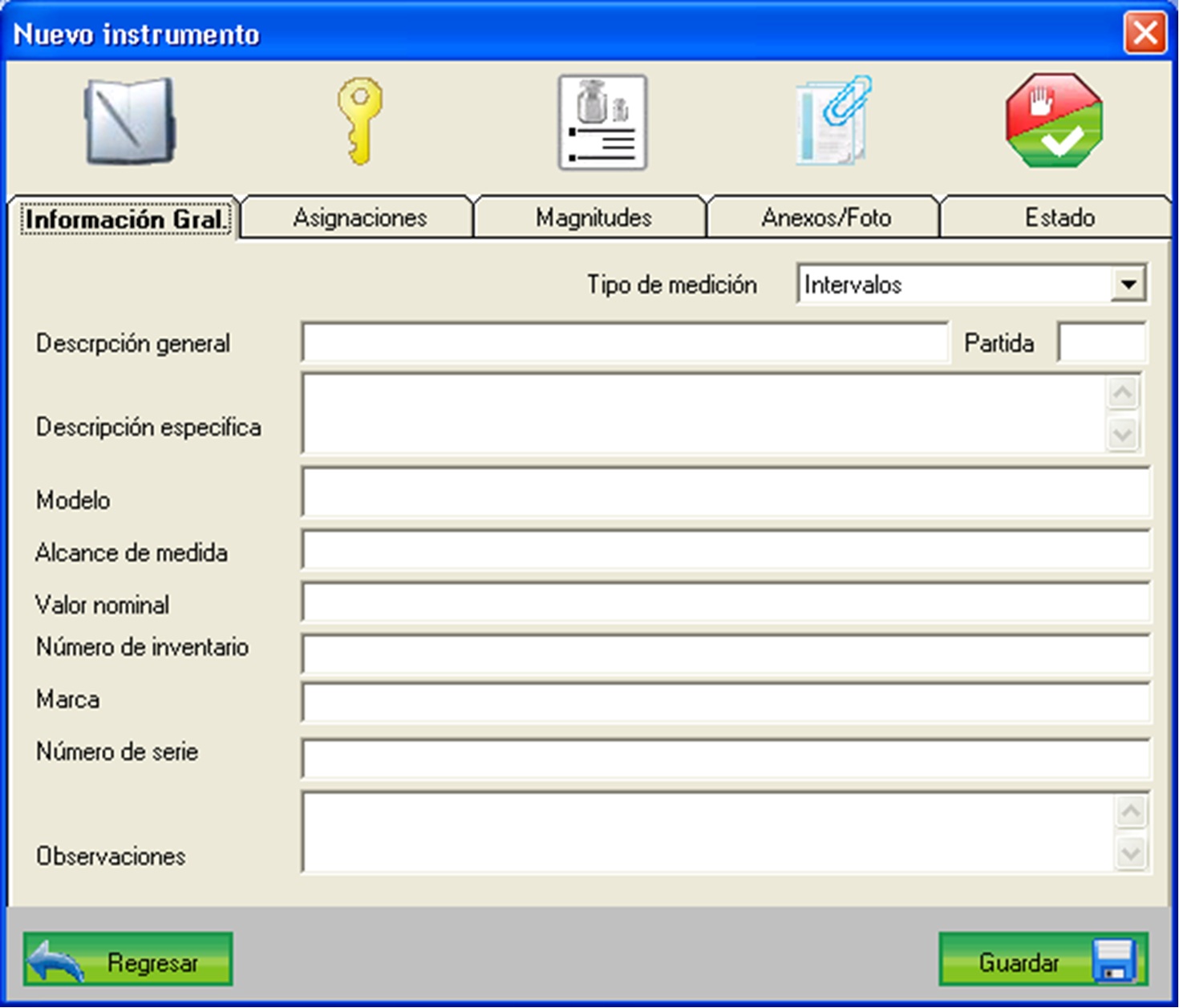Switch to the Asignaciones tab
Image resolution: width=1179 pixels, height=1008 pixels.
coord(359,218)
